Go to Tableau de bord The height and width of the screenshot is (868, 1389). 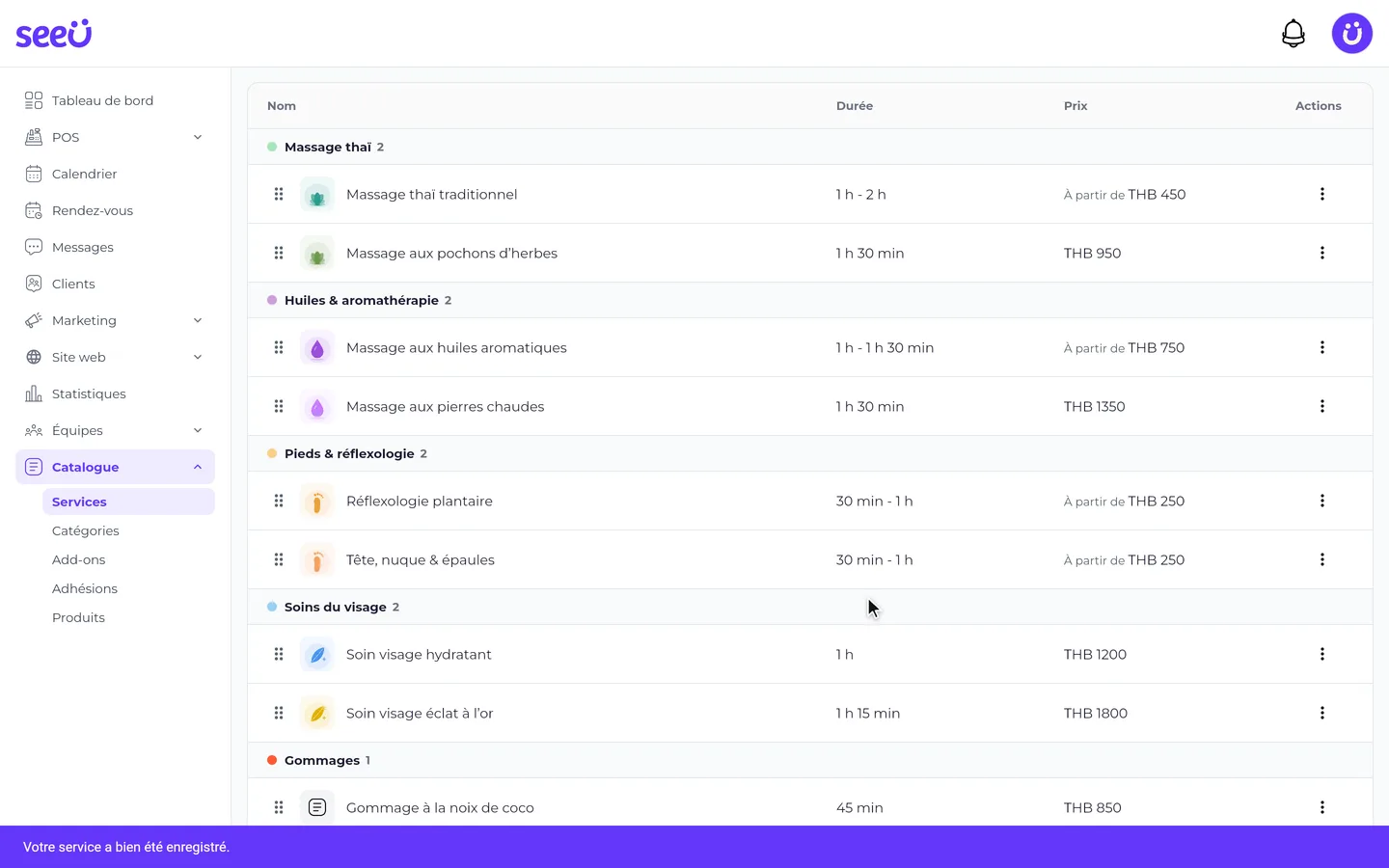click(x=115, y=100)
